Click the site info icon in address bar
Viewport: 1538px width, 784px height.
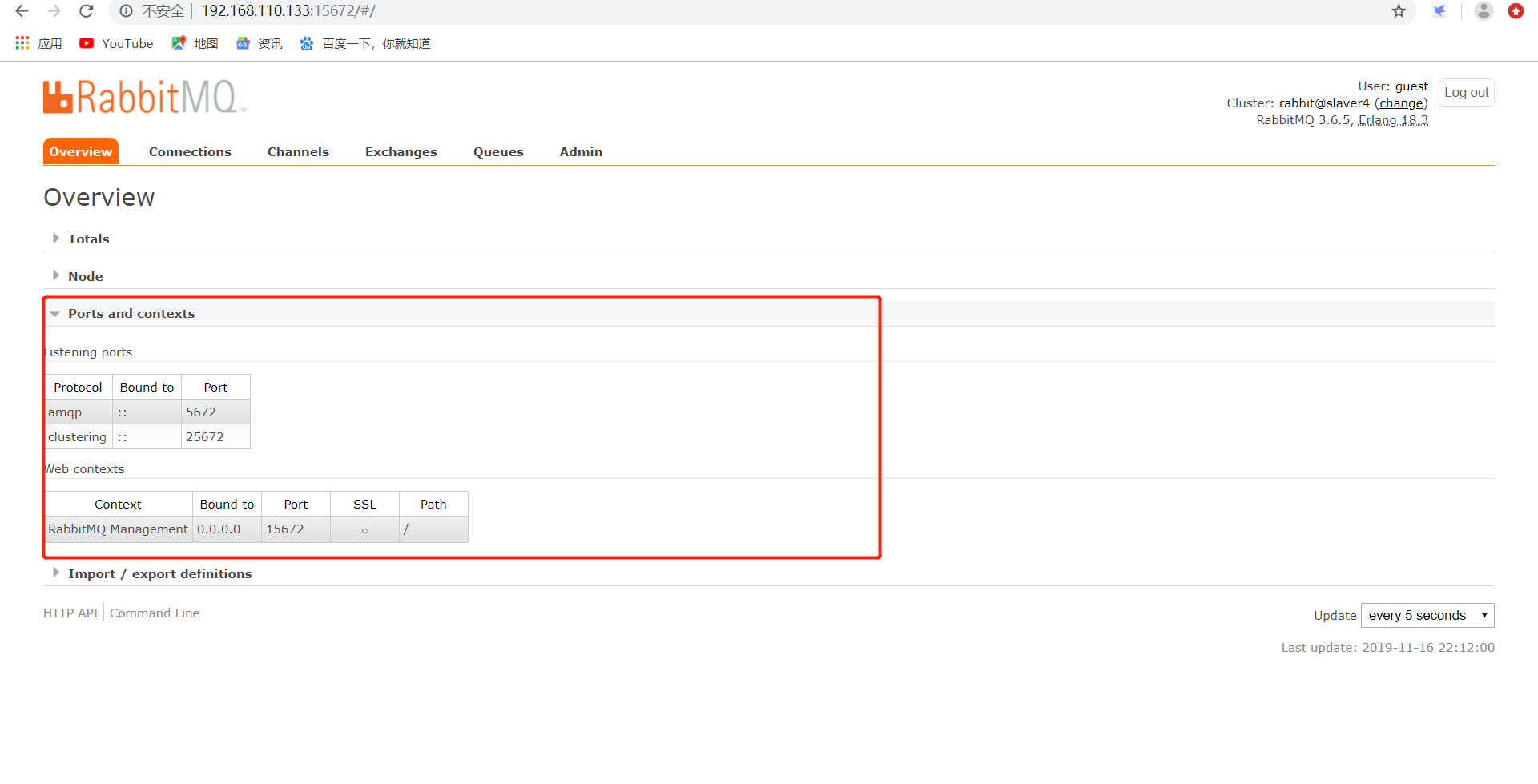pos(126,11)
